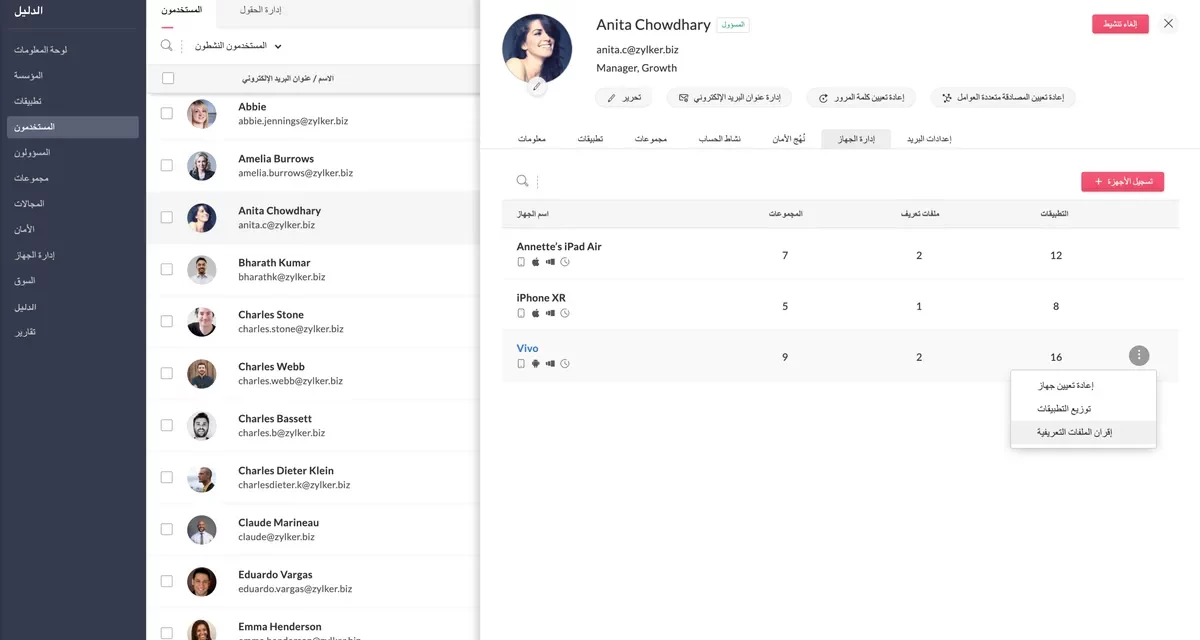Click the clock icon under Vivo
The width and height of the screenshot is (1200, 640).
[565, 363]
